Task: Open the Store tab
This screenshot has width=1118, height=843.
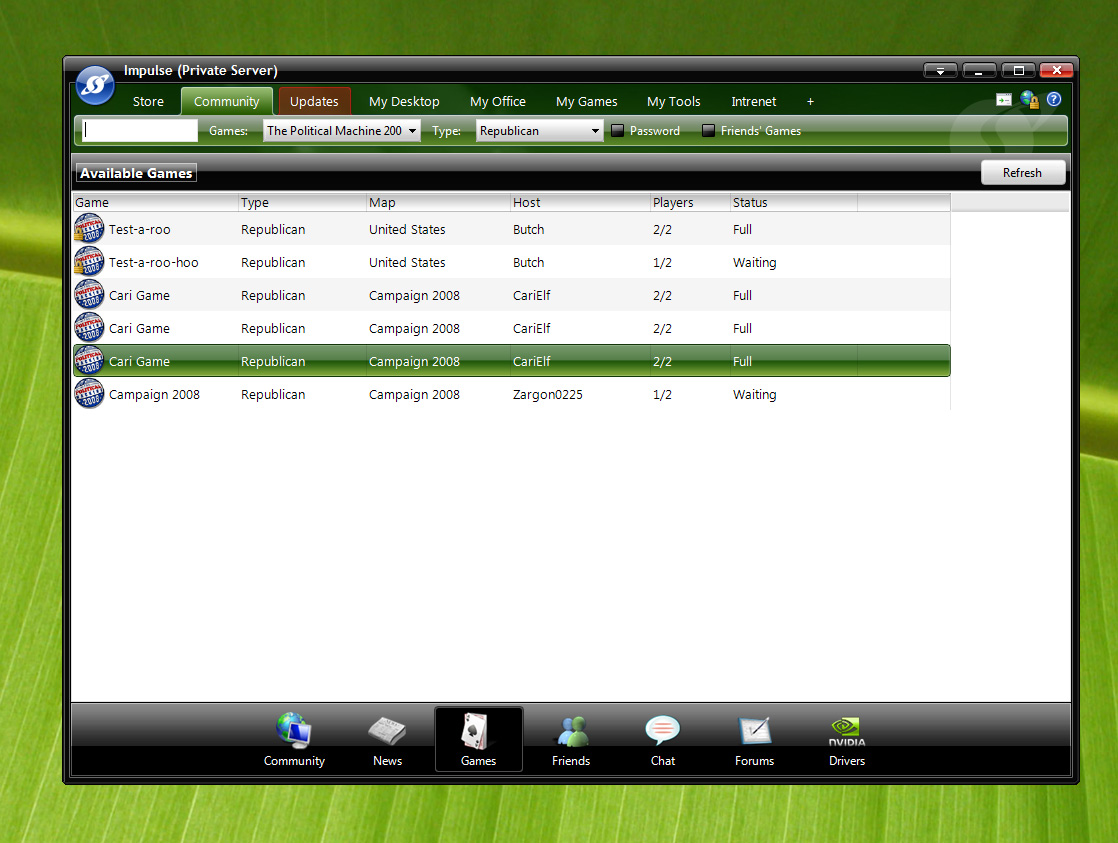Action: [x=148, y=102]
